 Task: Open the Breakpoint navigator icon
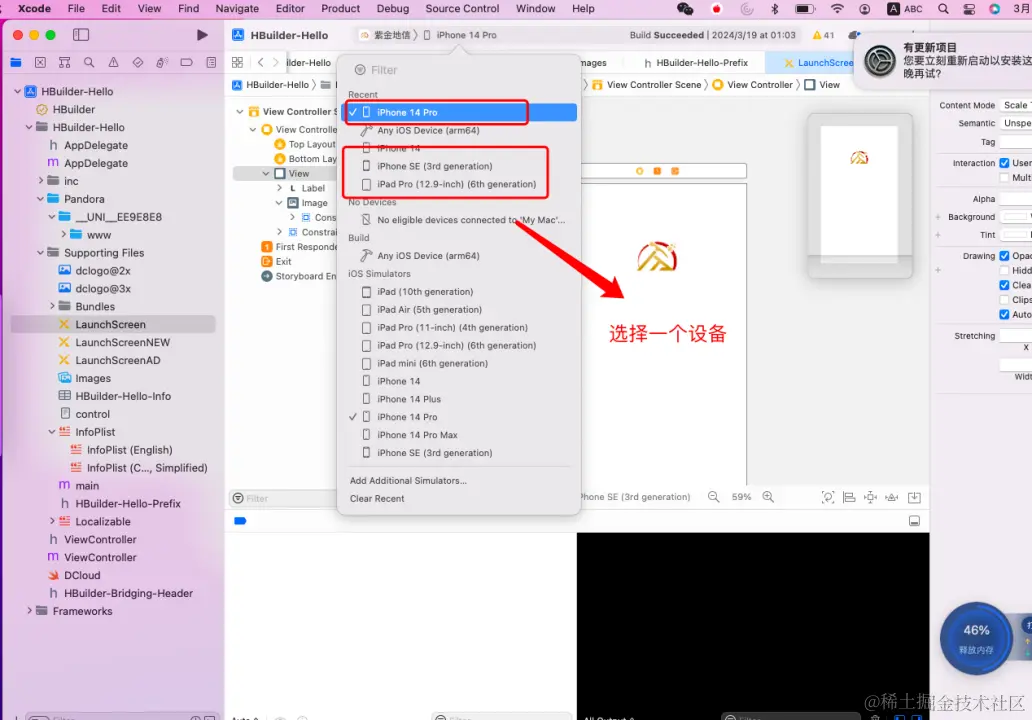click(x=186, y=63)
